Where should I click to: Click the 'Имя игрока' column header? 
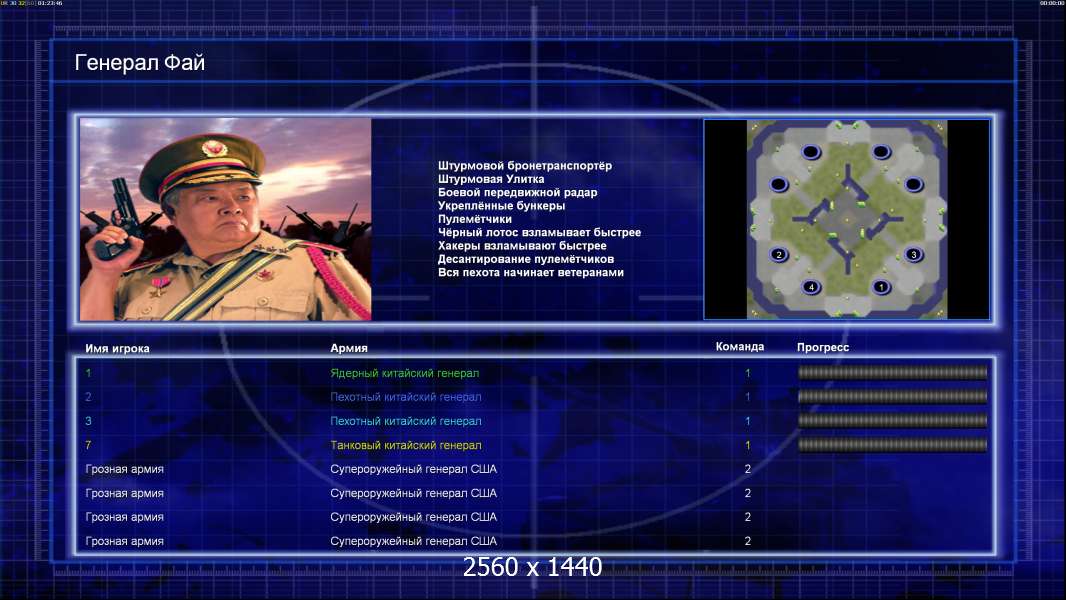(117, 349)
